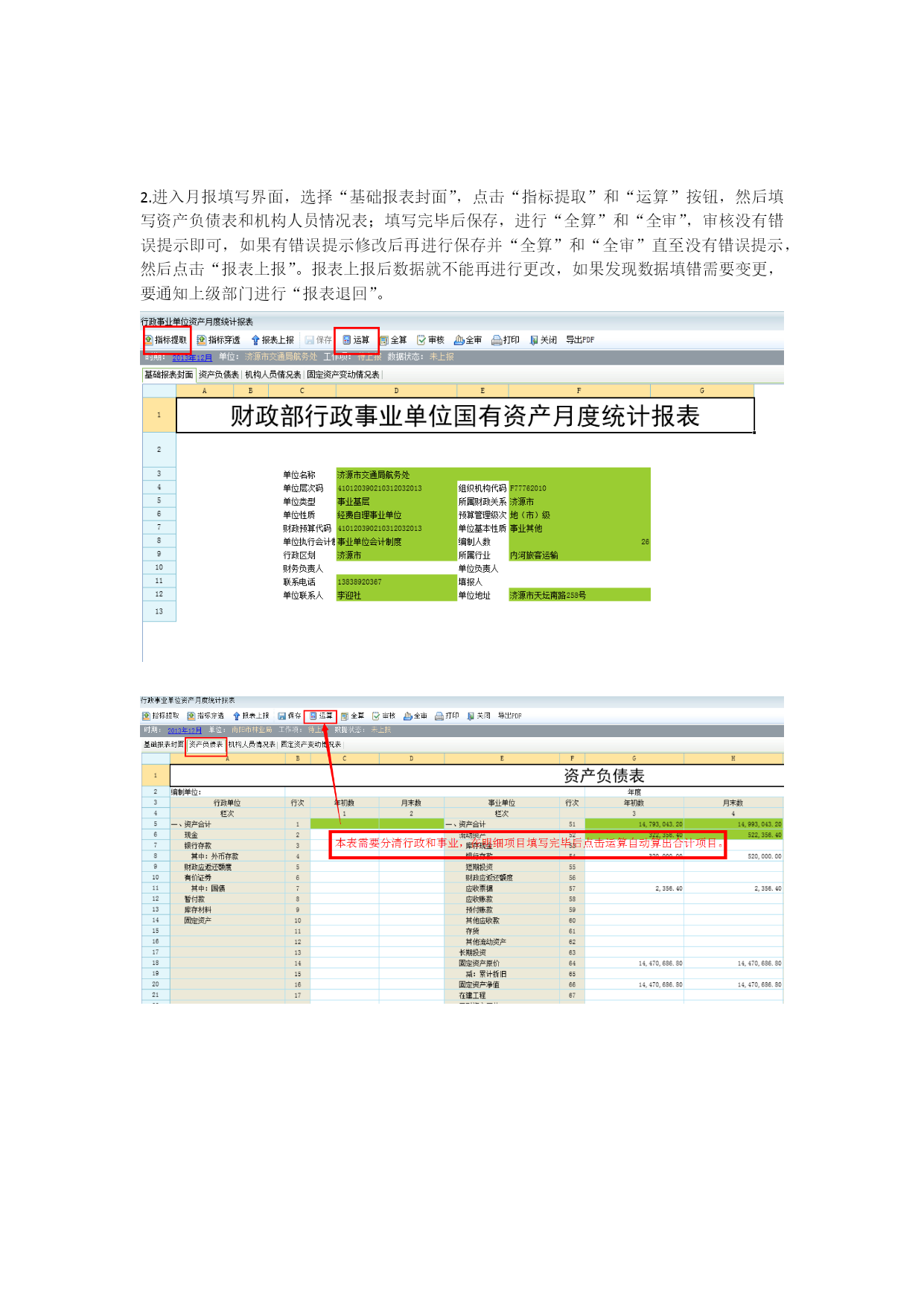Click 指标提取 icon in the 基础报表封面 screenshot

(149, 340)
